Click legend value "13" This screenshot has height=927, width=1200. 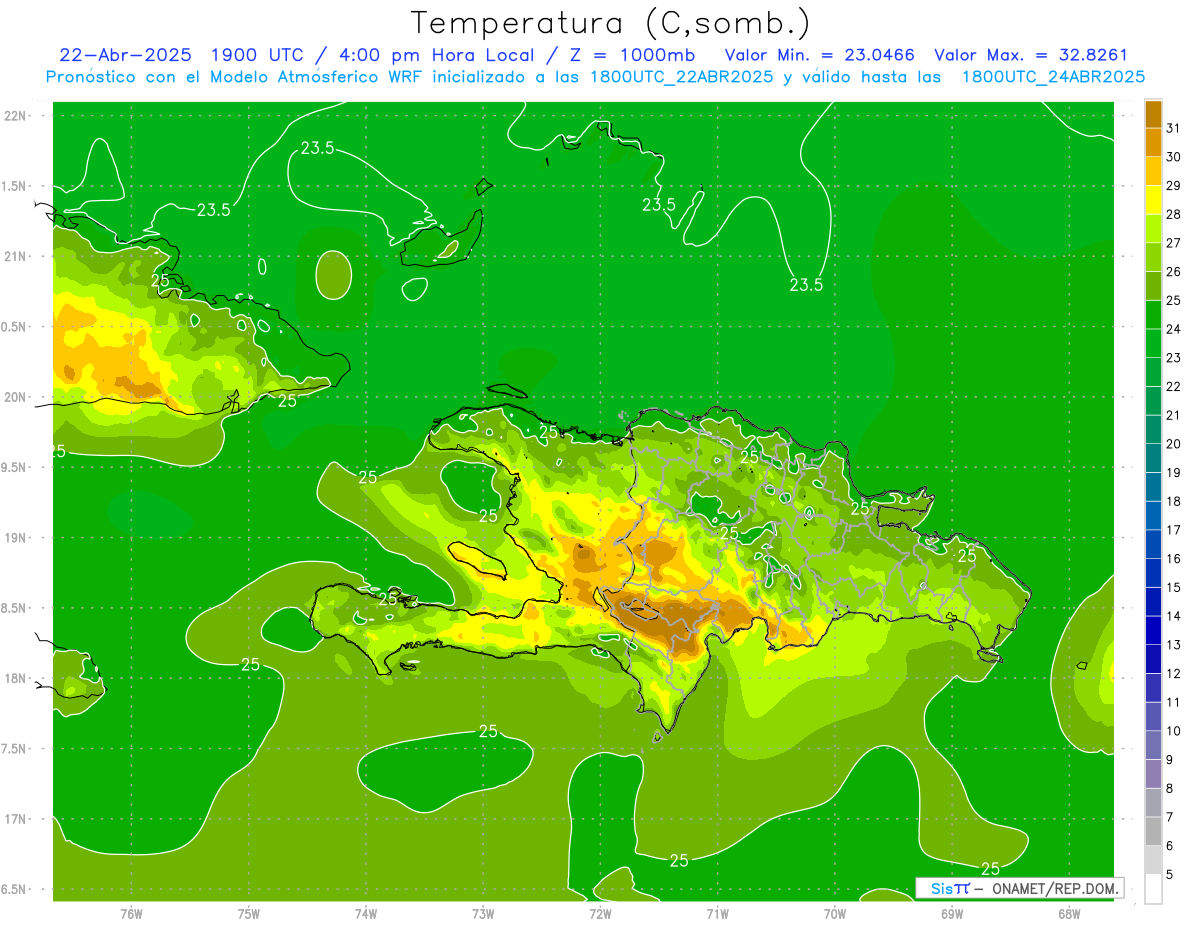[1173, 645]
